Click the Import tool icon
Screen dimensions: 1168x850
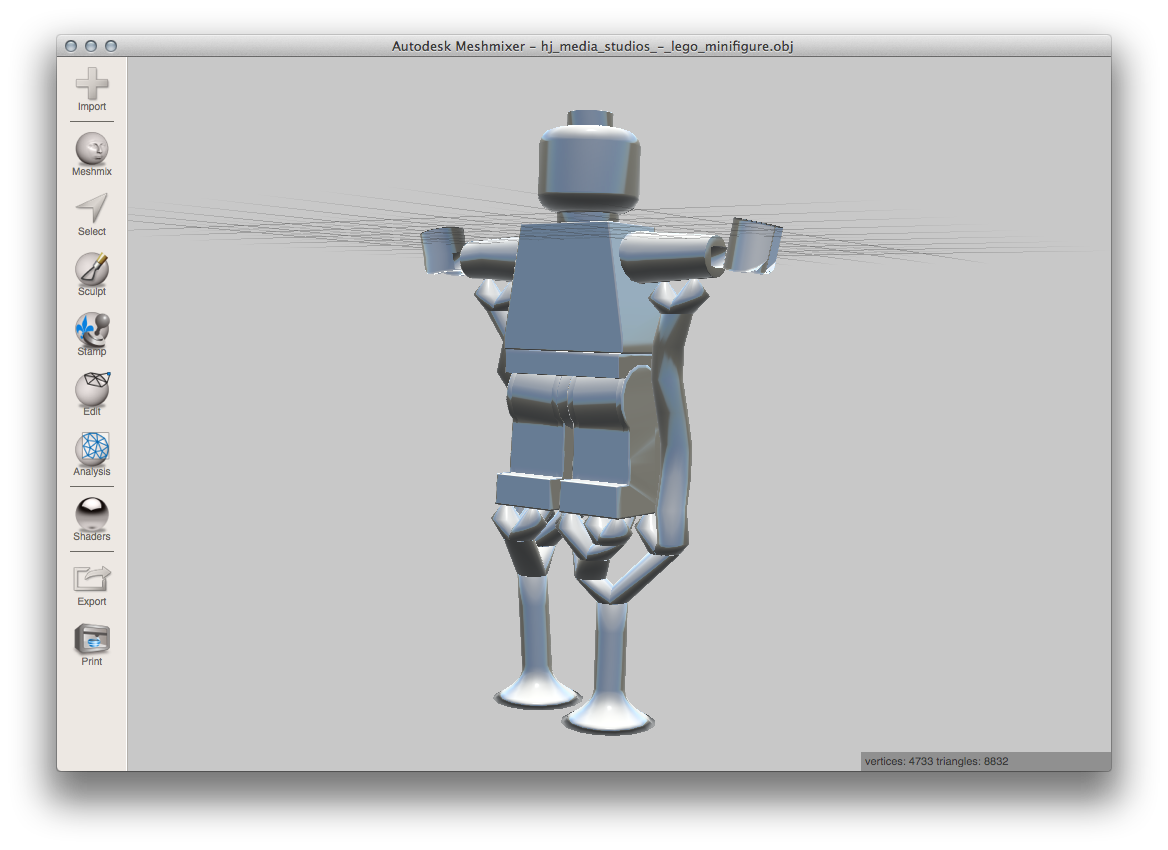[x=91, y=85]
